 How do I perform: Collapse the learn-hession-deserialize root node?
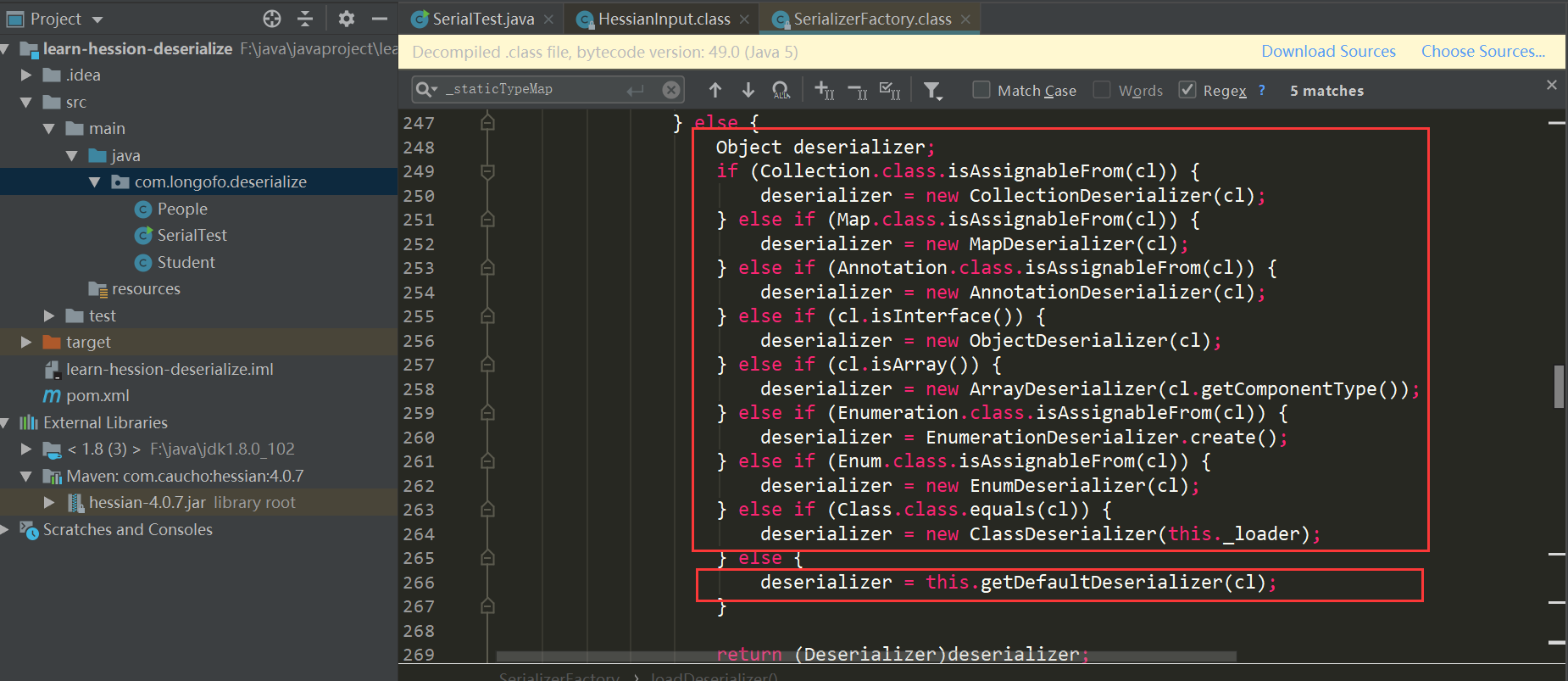pyautogui.click(x=5, y=49)
